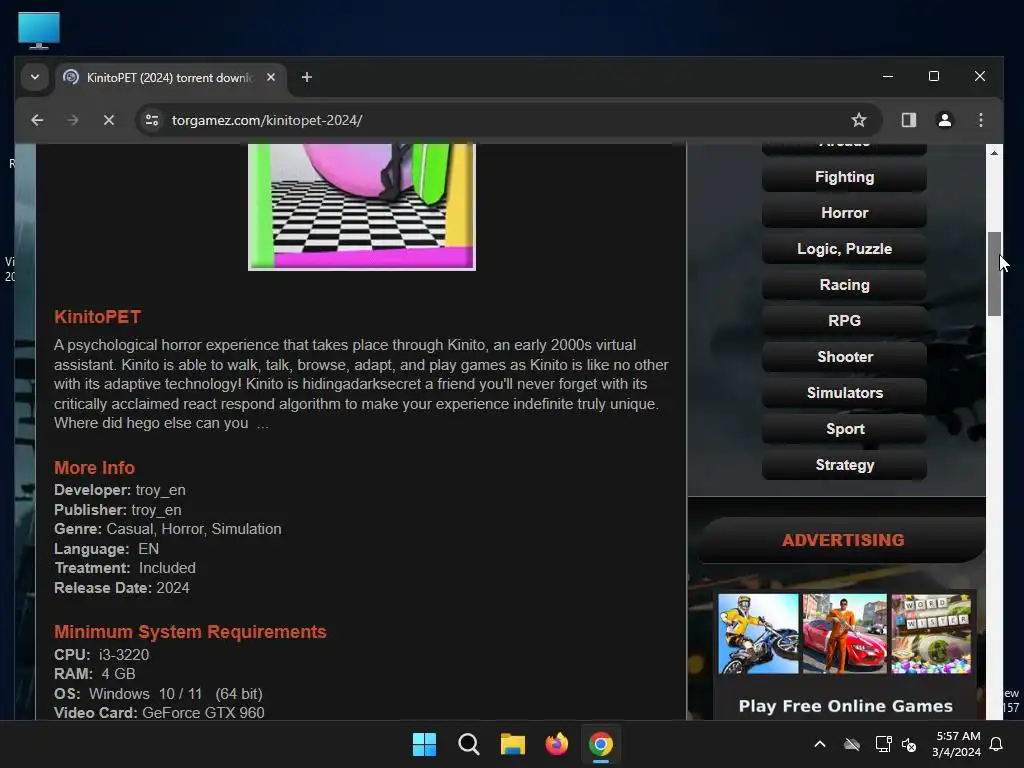
Task: Open a new browser tab
Action: click(x=306, y=77)
